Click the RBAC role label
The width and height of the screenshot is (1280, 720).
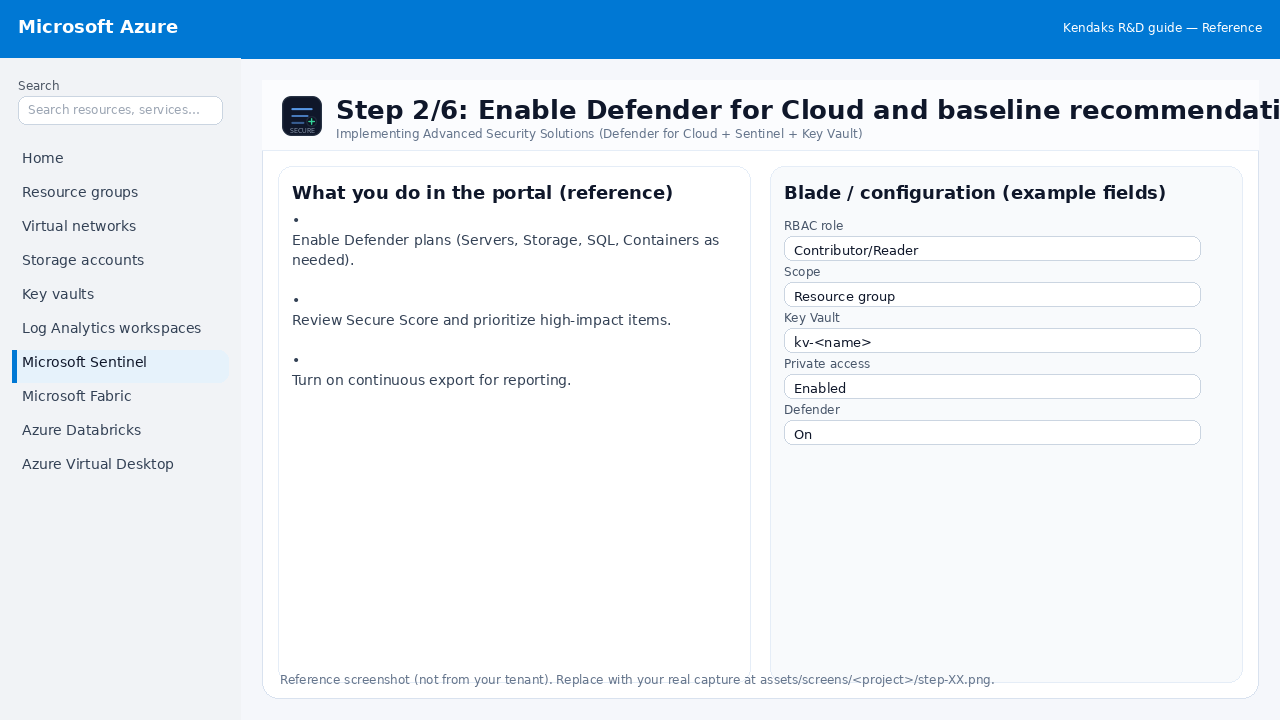tap(813, 226)
